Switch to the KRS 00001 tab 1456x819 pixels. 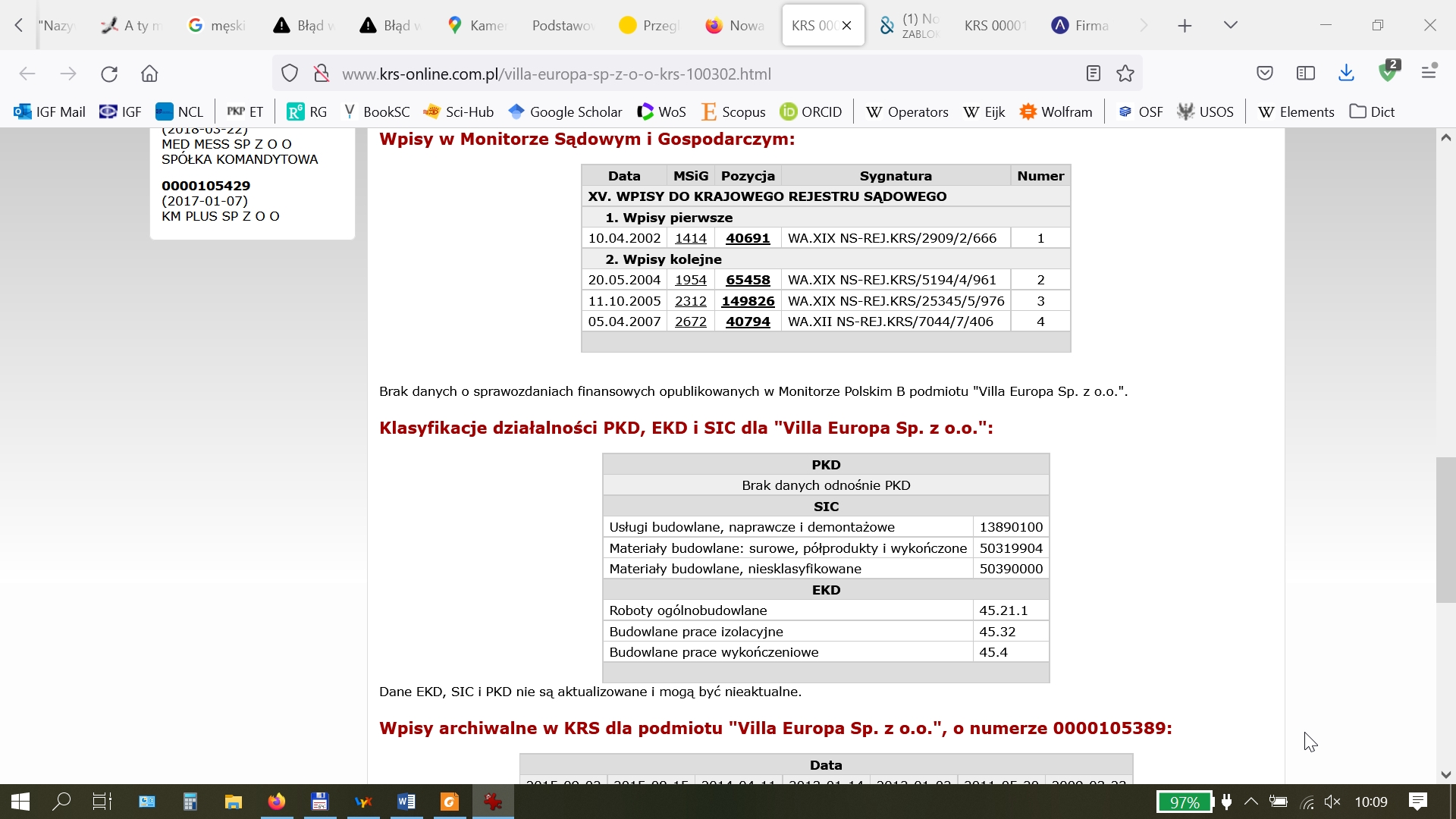pyautogui.click(x=995, y=26)
